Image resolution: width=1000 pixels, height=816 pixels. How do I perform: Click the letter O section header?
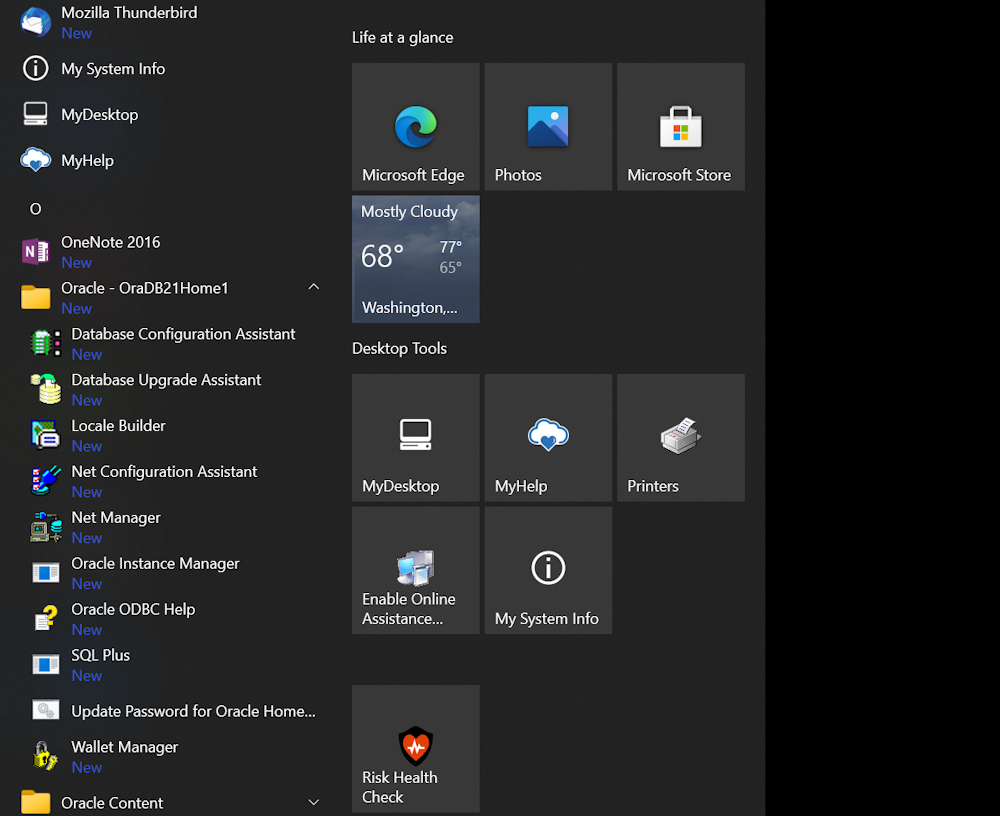click(x=35, y=209)
